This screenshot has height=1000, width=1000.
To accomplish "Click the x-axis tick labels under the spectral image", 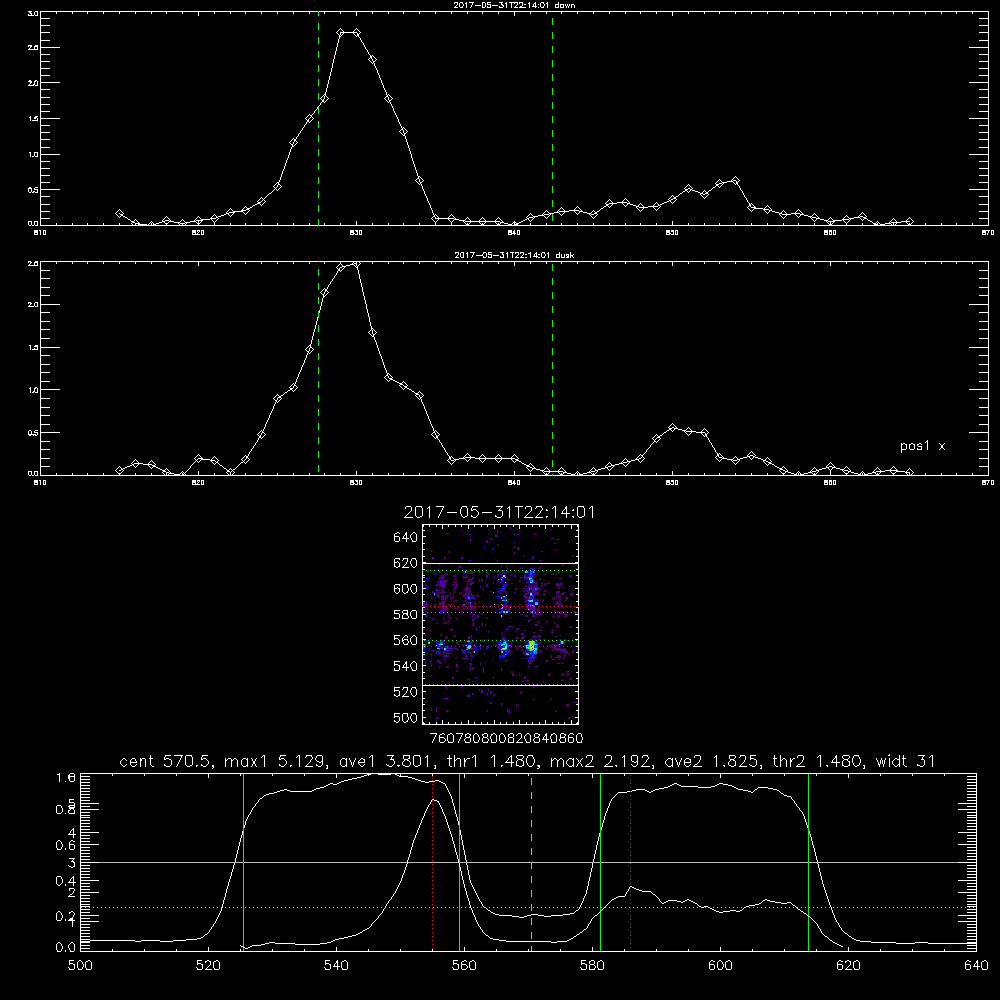I will pos(507,739).
